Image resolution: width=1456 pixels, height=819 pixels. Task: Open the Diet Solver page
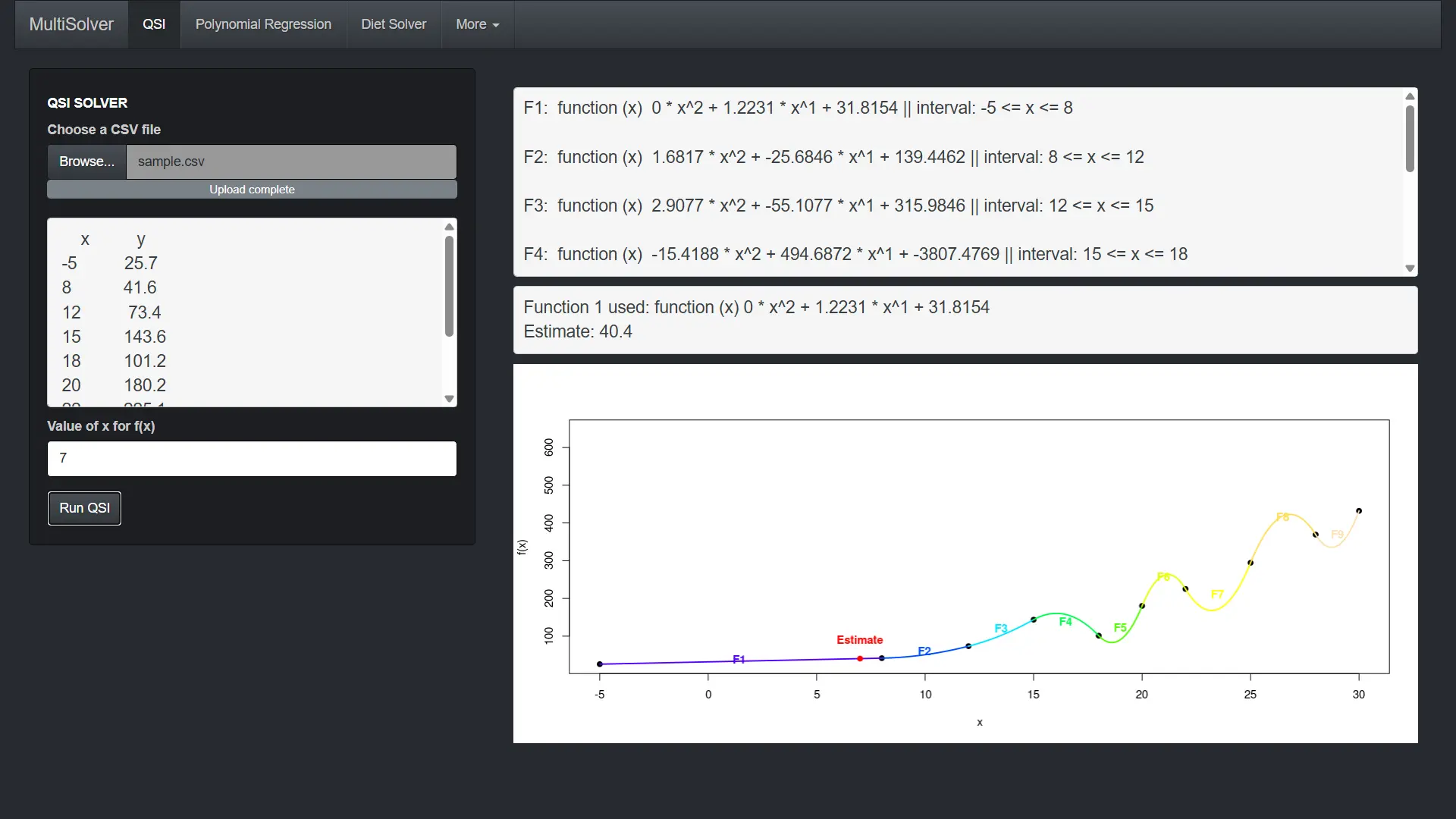[x=393, y=24]
